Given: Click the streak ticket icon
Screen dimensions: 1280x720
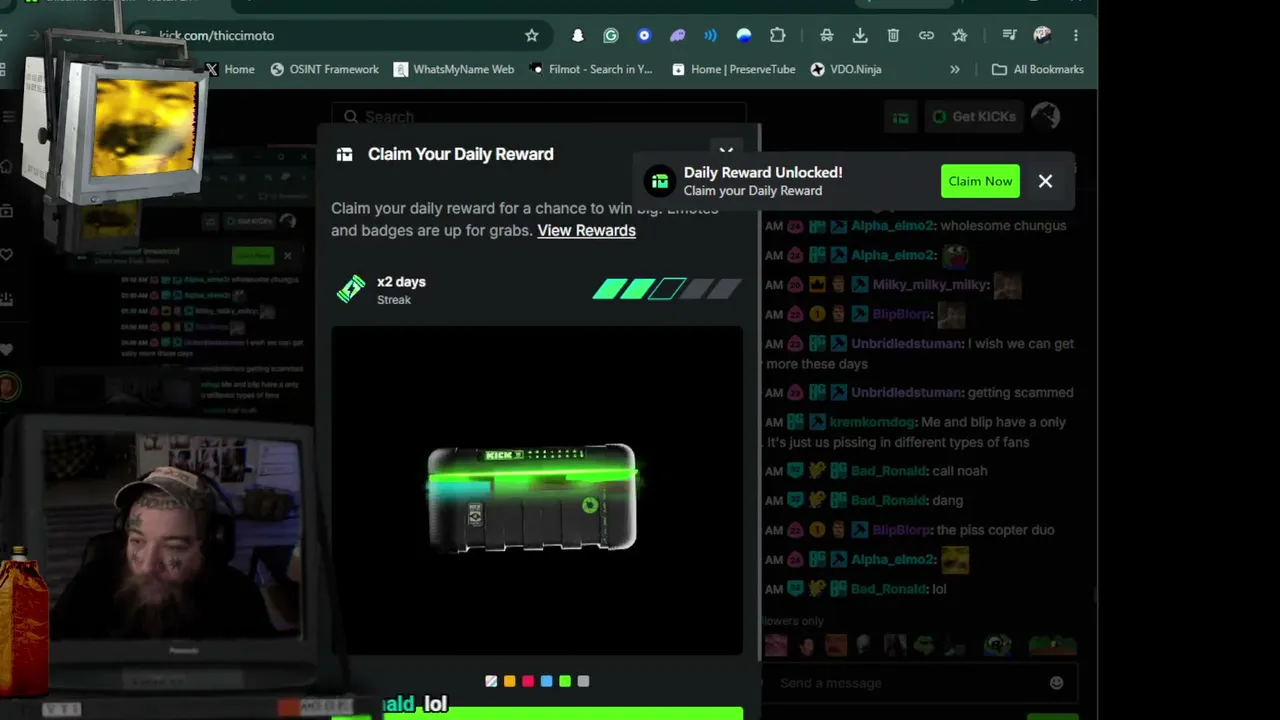Looking at the screenshot, I should coord(351,289).
